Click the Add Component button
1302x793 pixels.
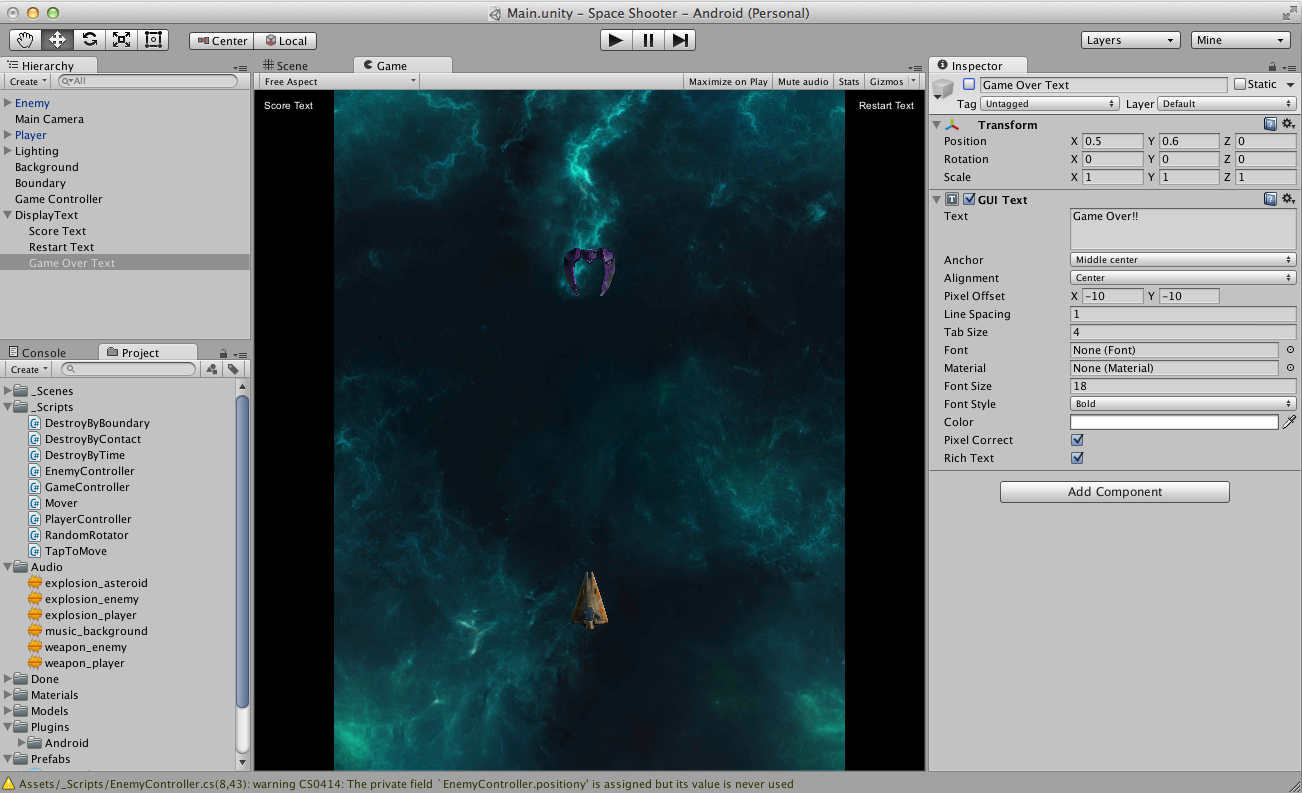1114,492
